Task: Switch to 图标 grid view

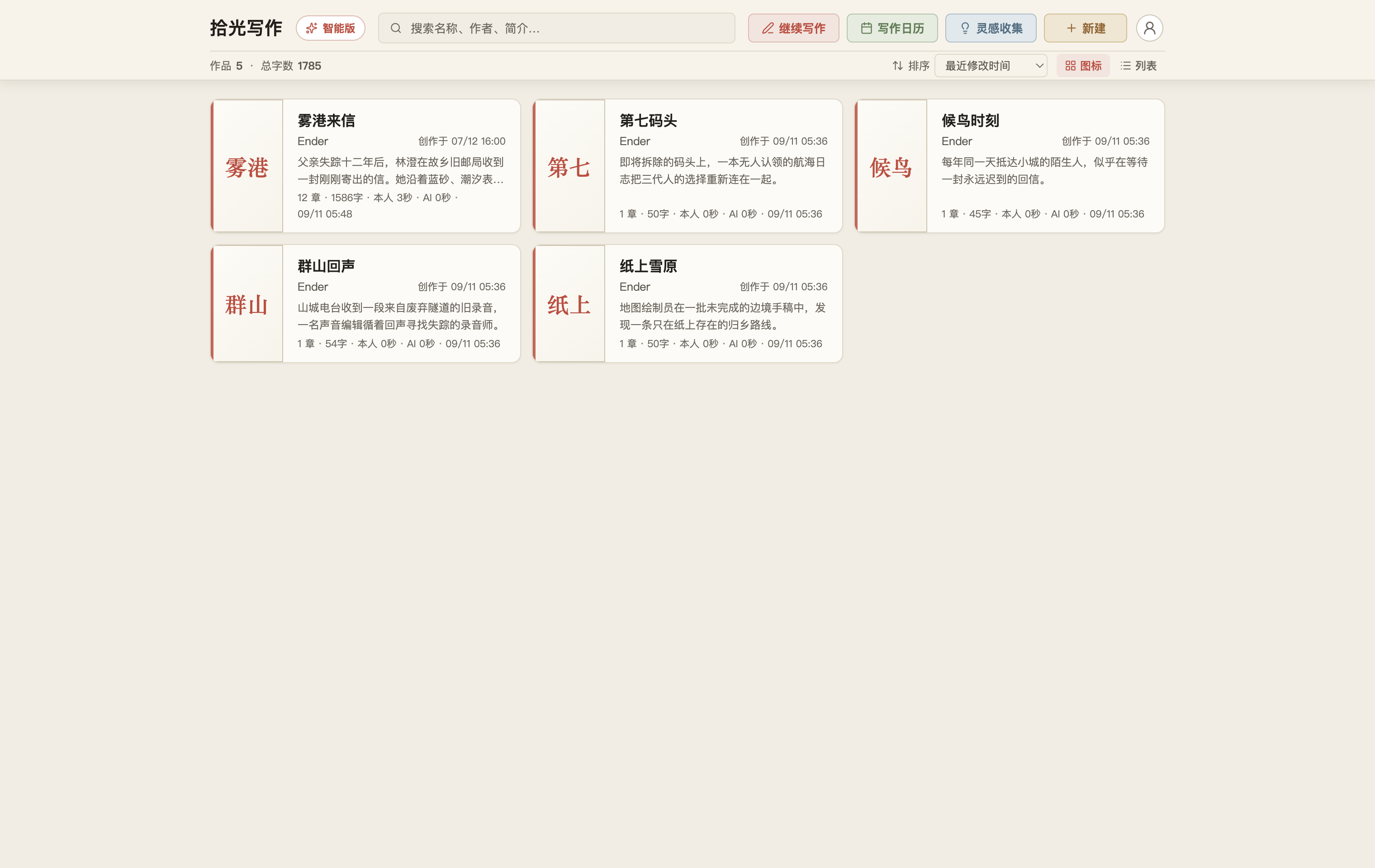Action: click(x=1083, y=66)
